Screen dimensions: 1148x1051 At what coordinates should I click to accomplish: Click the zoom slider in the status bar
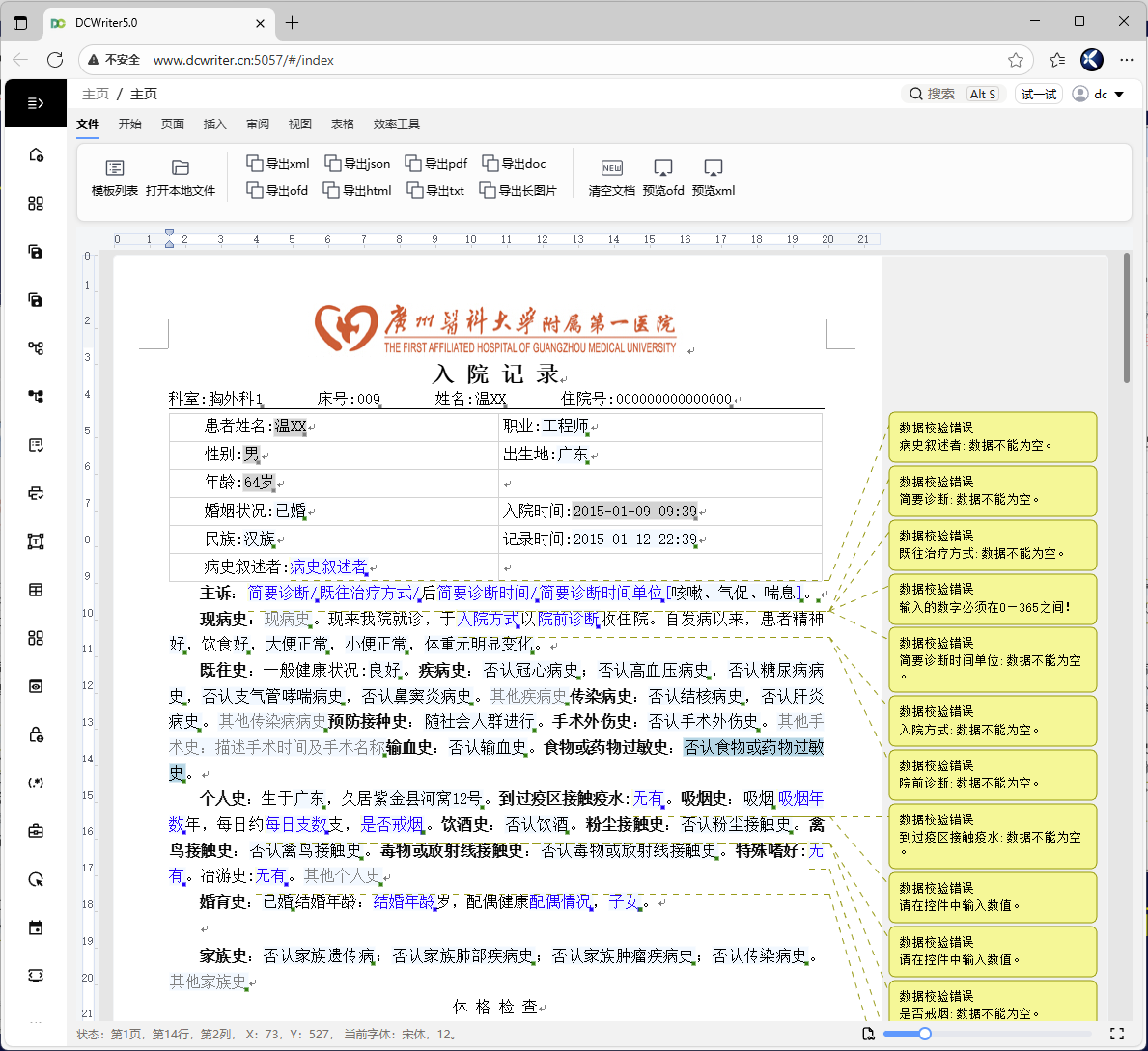tap(924, 1034)
